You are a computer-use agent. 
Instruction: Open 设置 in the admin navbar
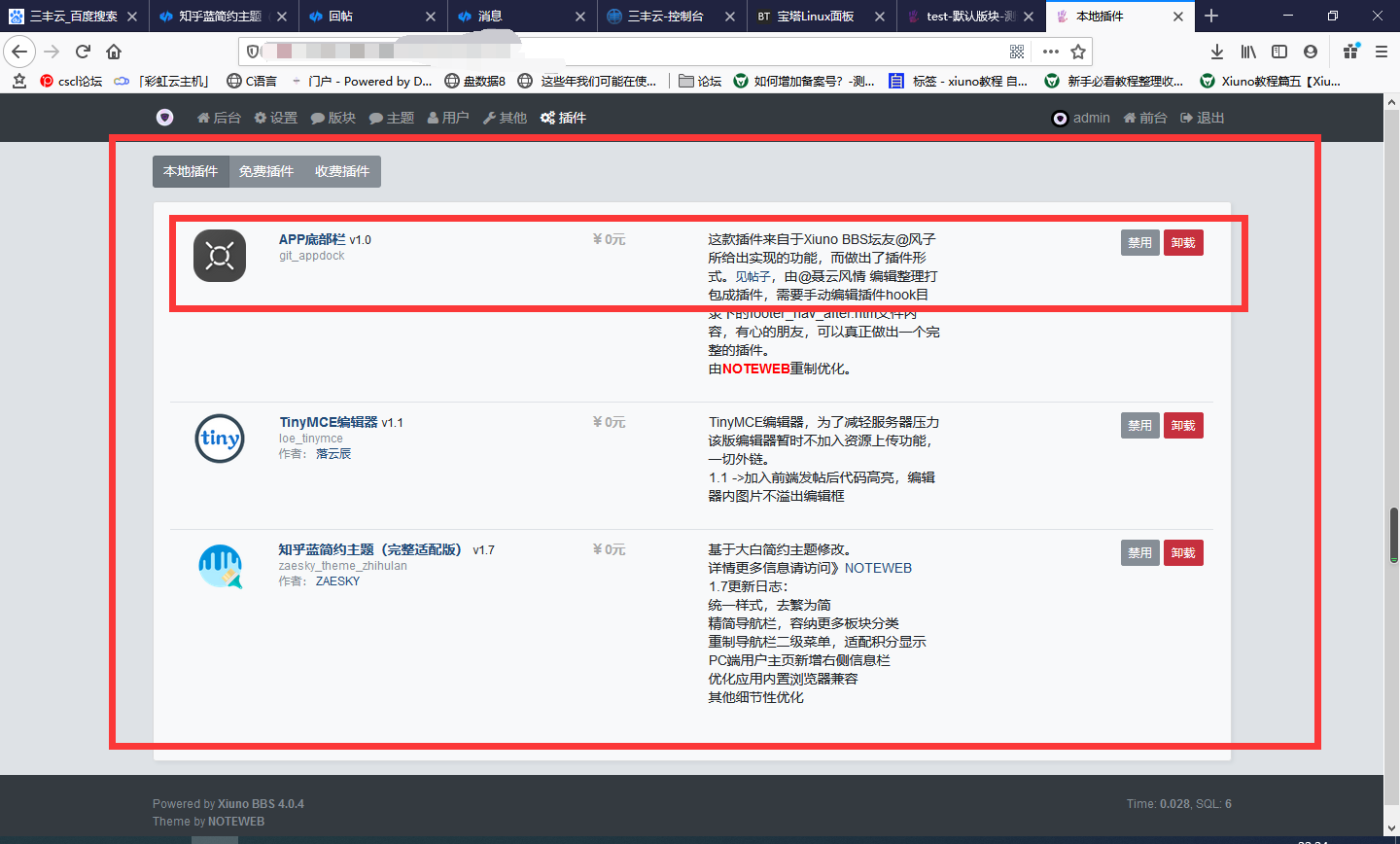[276, 118]
